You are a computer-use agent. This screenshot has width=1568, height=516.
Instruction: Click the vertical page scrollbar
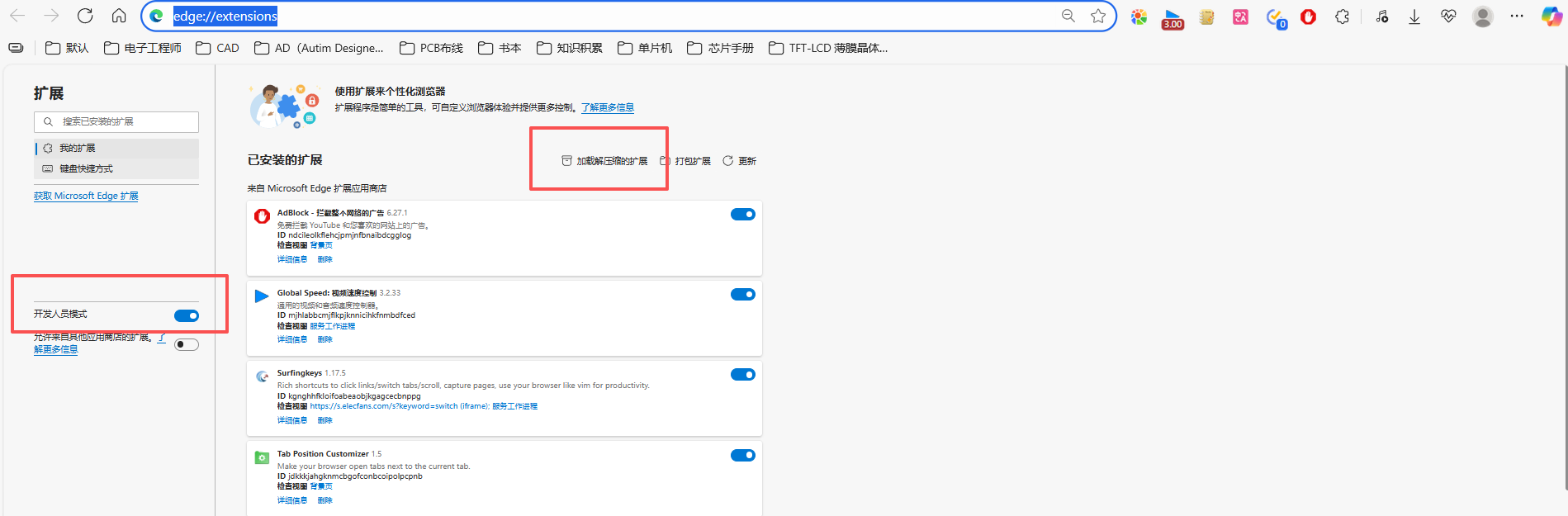(1565, 277)
